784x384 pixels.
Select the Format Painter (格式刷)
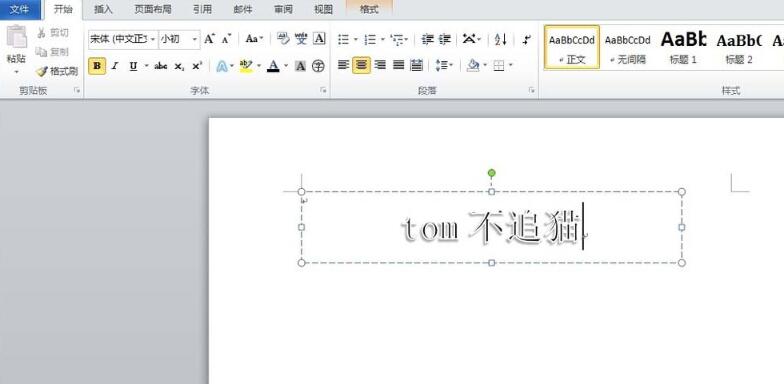pos(58,72)
